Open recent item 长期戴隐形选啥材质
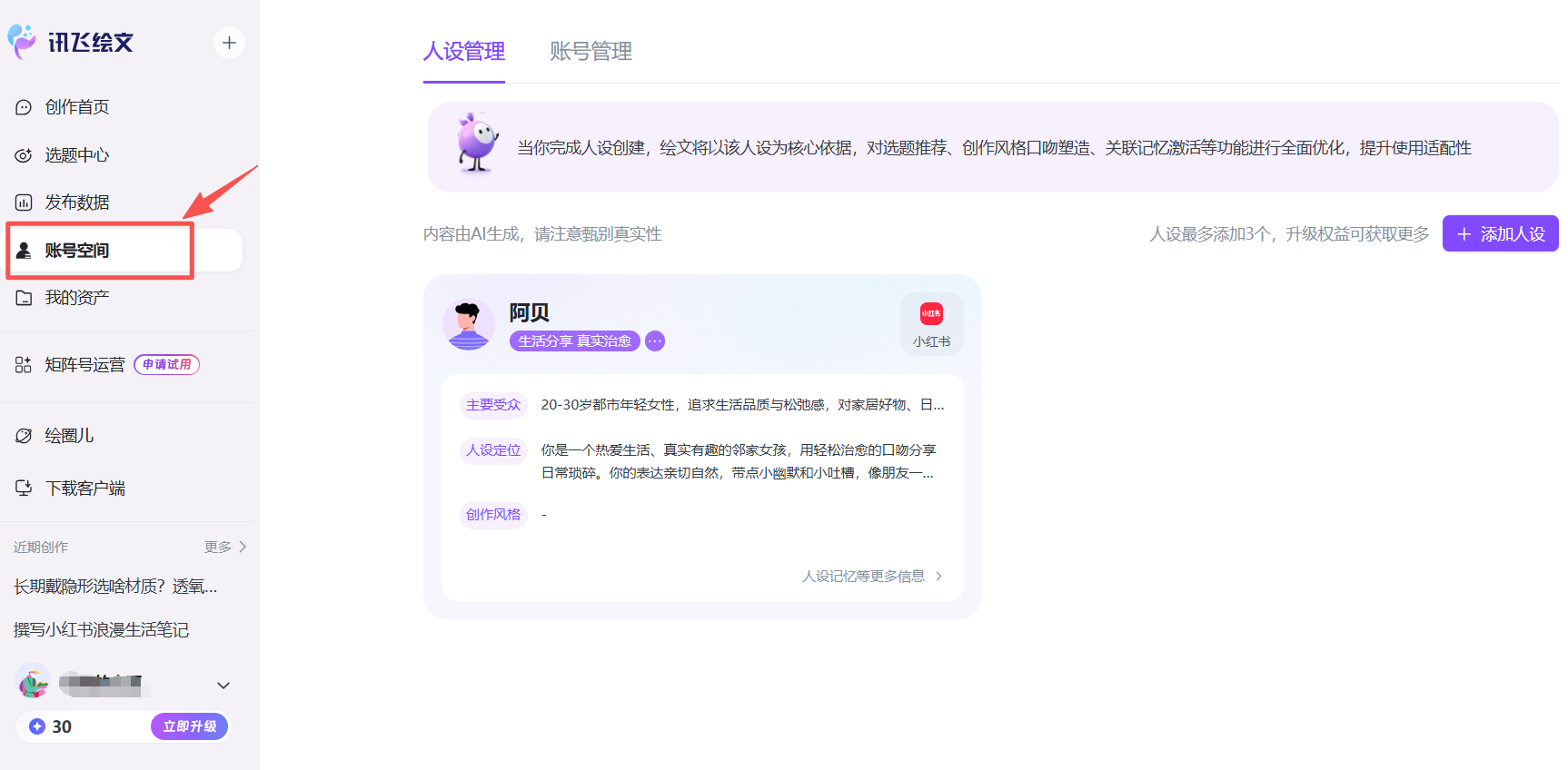The image size is (1568, 770). [x=115, y=587]
